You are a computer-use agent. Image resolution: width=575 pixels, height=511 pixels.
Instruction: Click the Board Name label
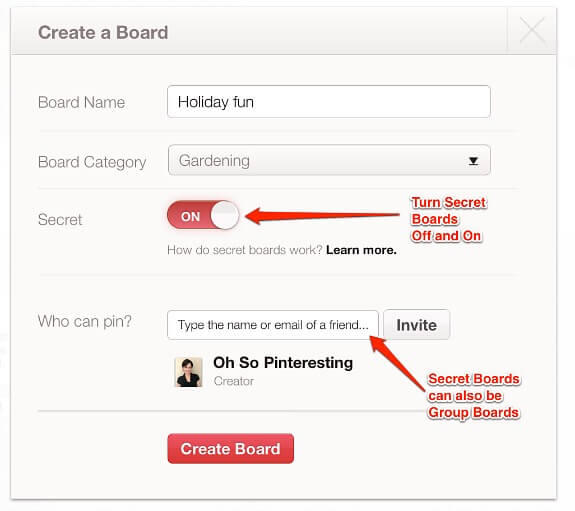point(81,102)
